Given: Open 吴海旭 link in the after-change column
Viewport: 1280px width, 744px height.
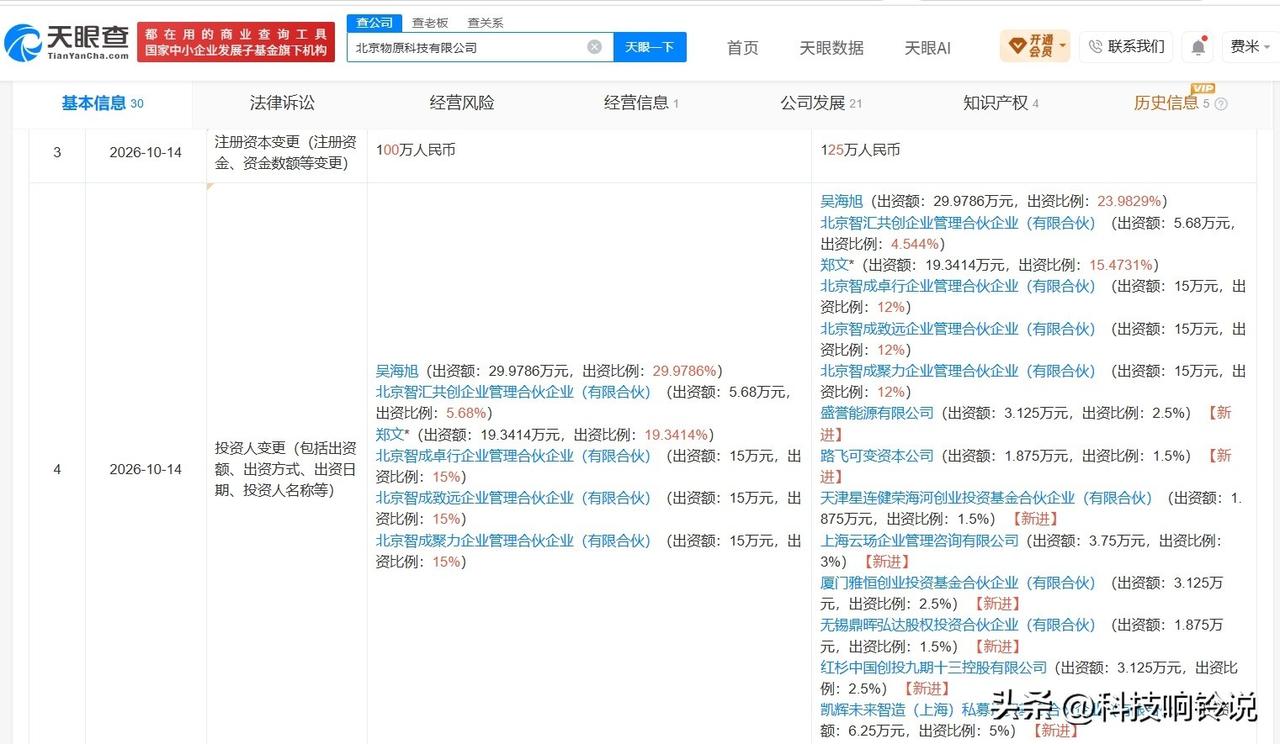Looking at the screenshot, I should tap(842, 201).
